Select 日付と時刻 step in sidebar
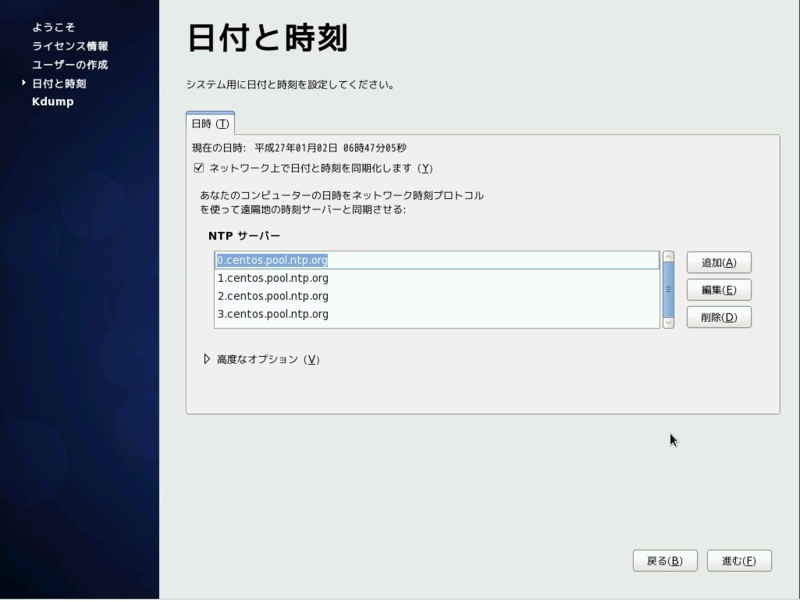The height and width of the screenshot is (602, 800). [59, 83]
